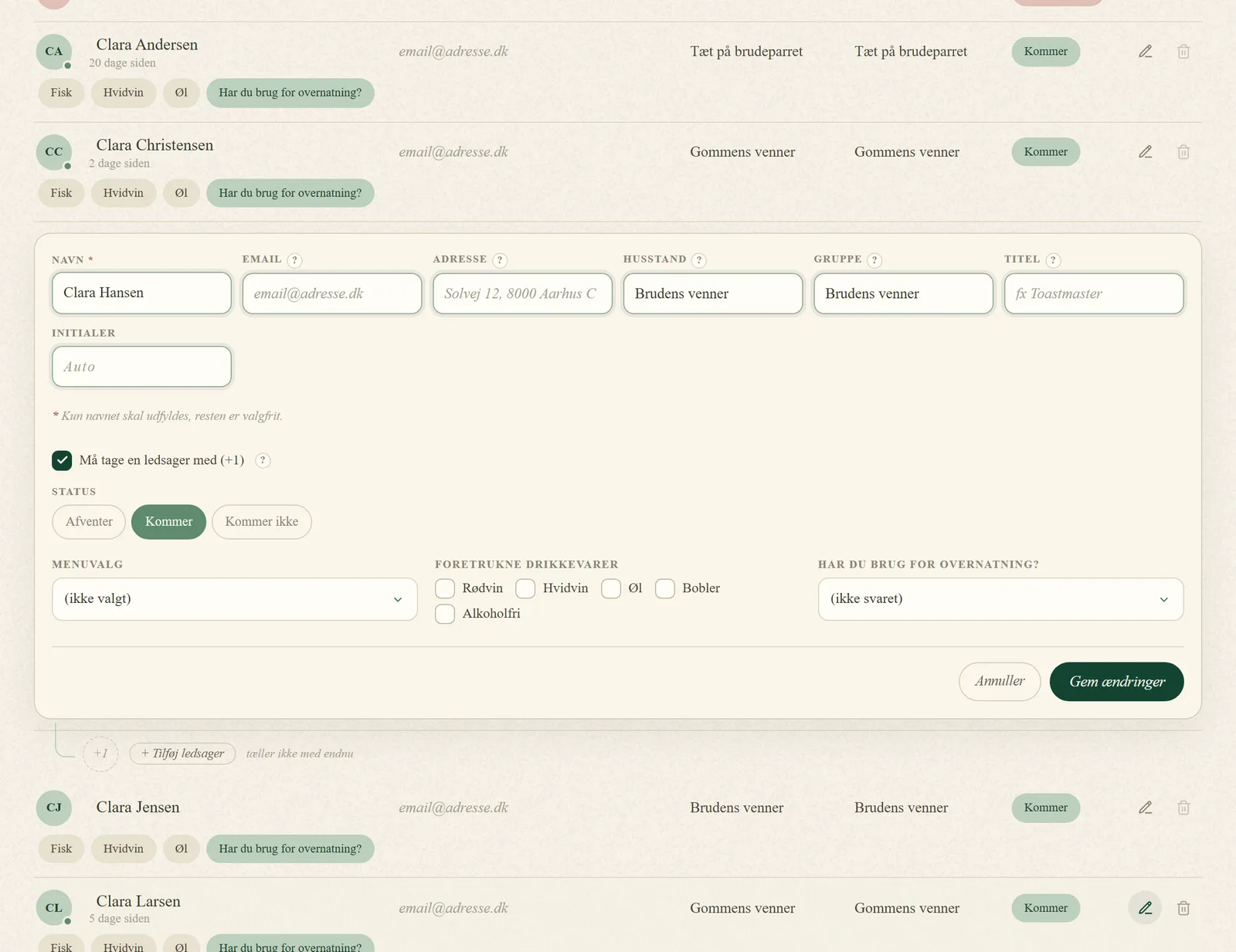
Task: Uncheck Må tage en ledsager med
Action: (x=62, y=460)
